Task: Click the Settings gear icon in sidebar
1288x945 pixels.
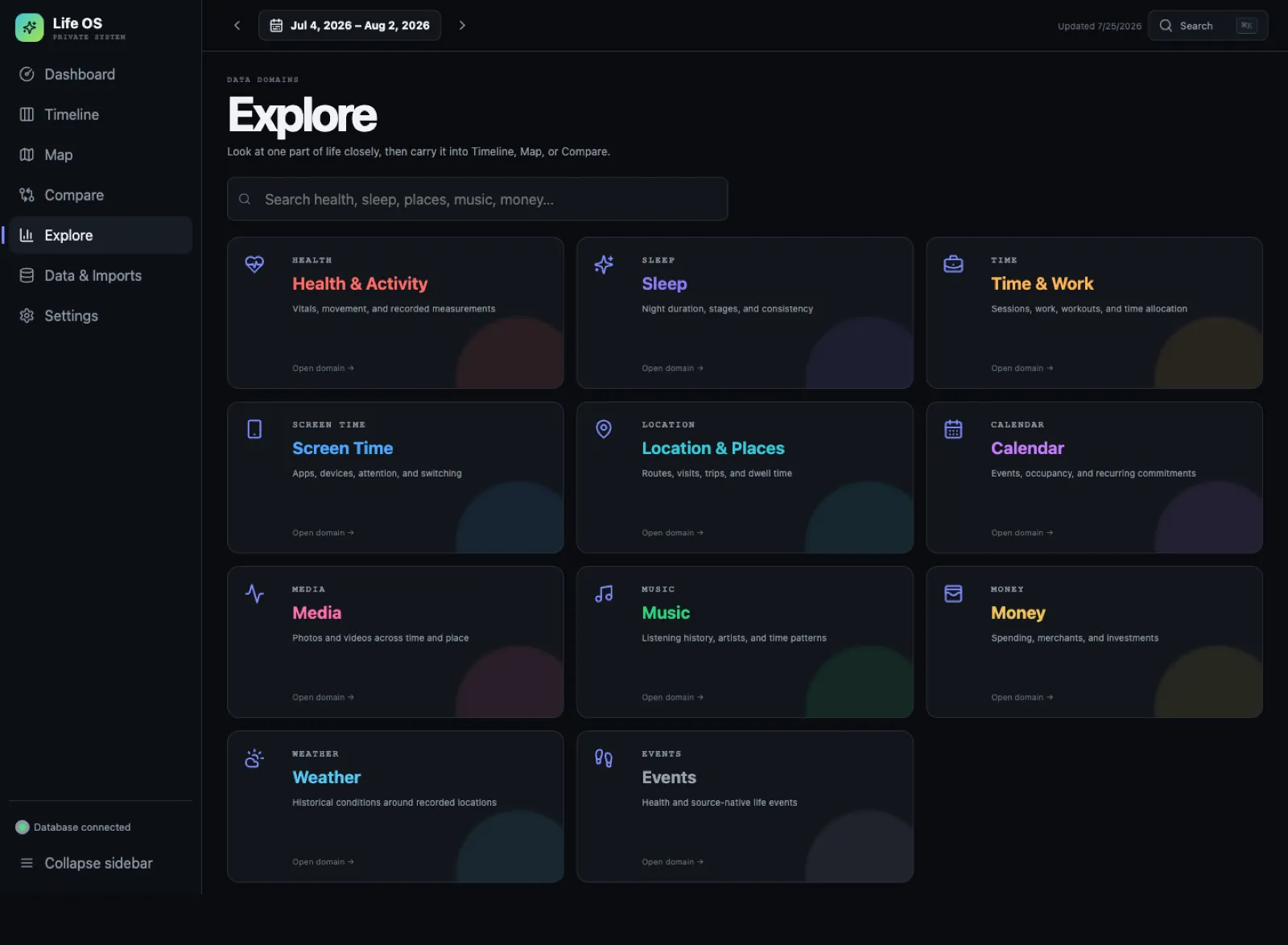Action: click(27, 316)
